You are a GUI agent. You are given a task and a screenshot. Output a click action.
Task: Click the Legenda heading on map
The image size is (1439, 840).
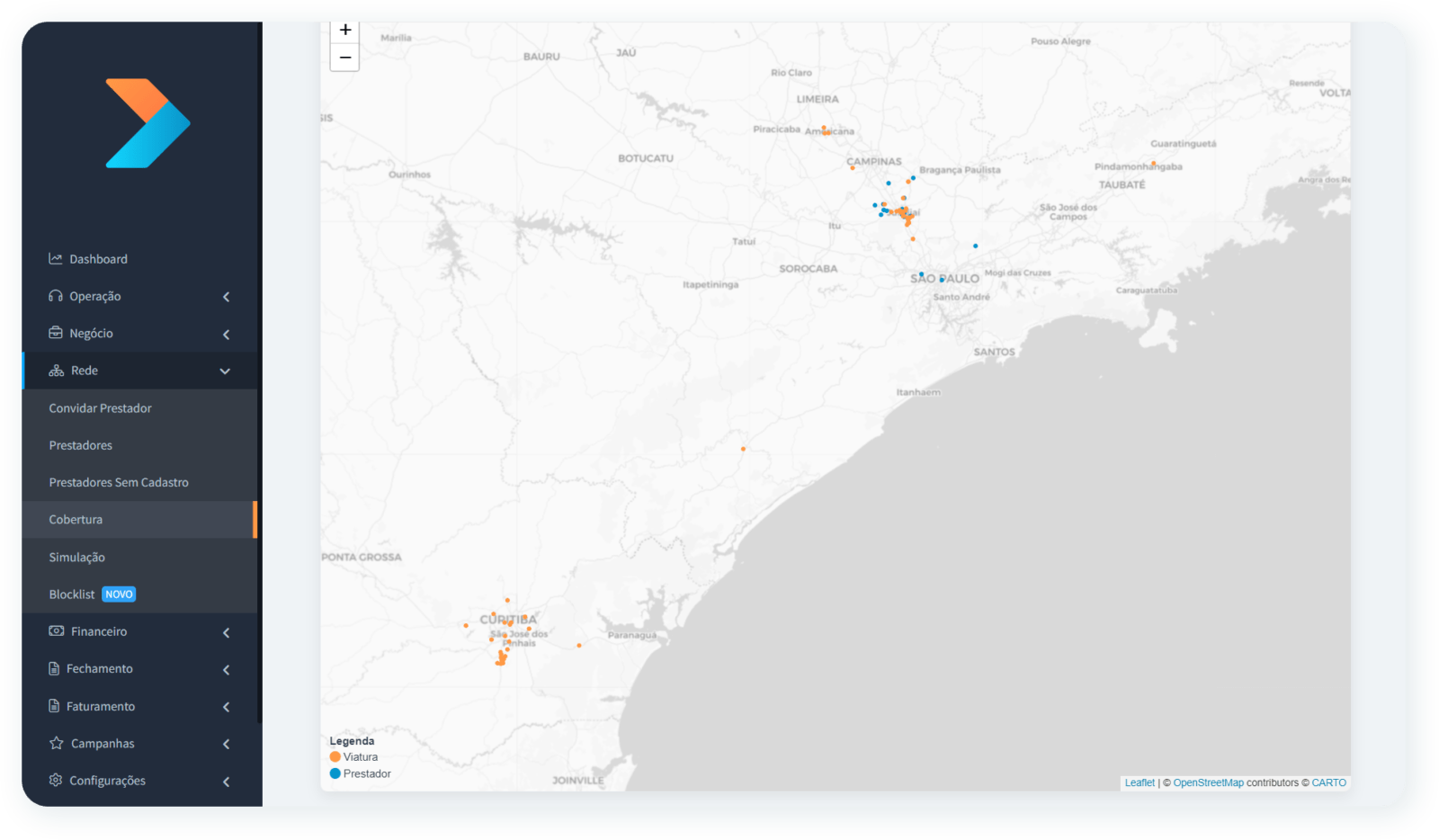[x=352, y=741]
